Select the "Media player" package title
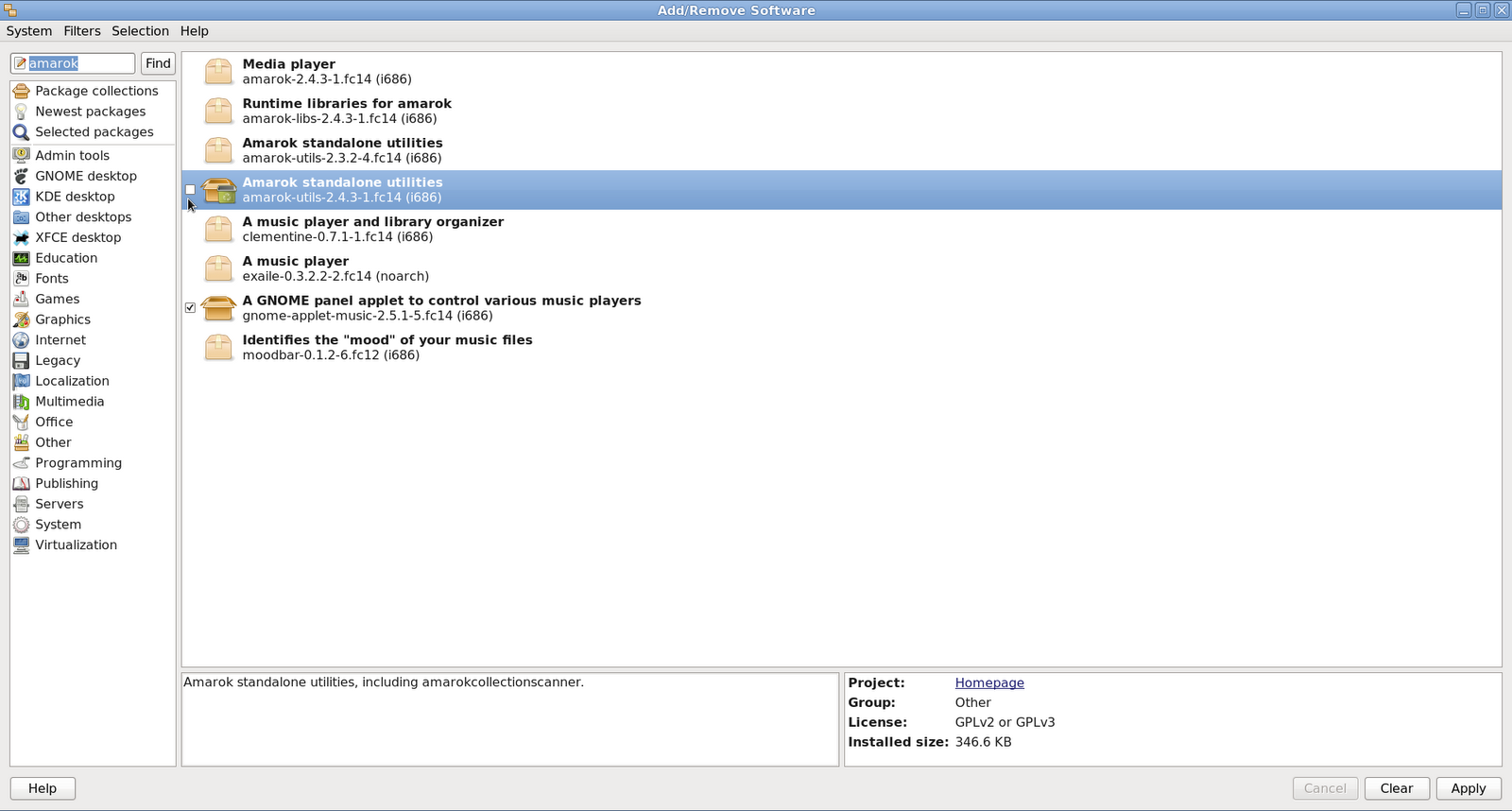The image size is (1512, 811). tap(289, 64)
